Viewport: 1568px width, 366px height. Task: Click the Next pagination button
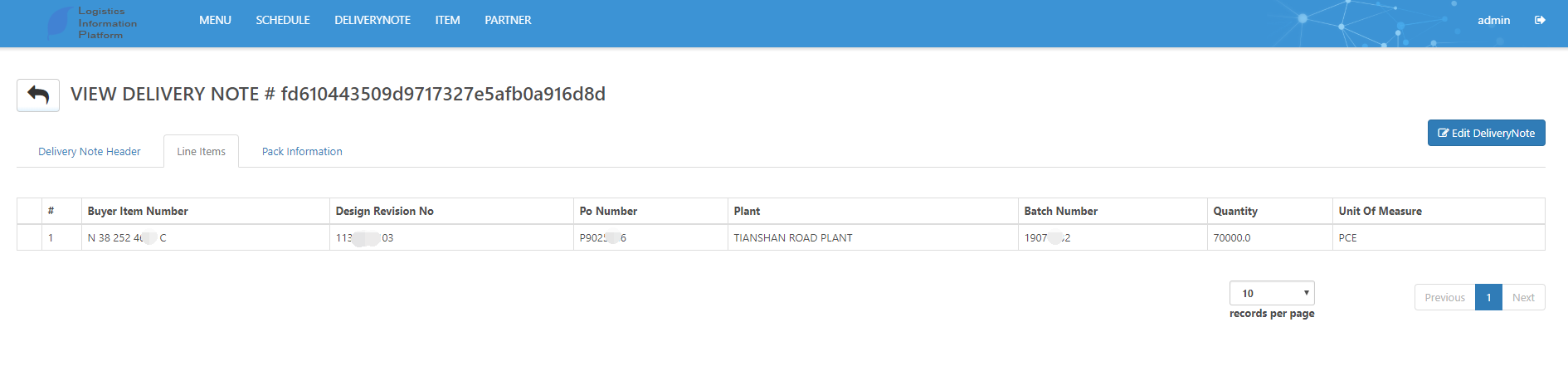coord(1523,297)
